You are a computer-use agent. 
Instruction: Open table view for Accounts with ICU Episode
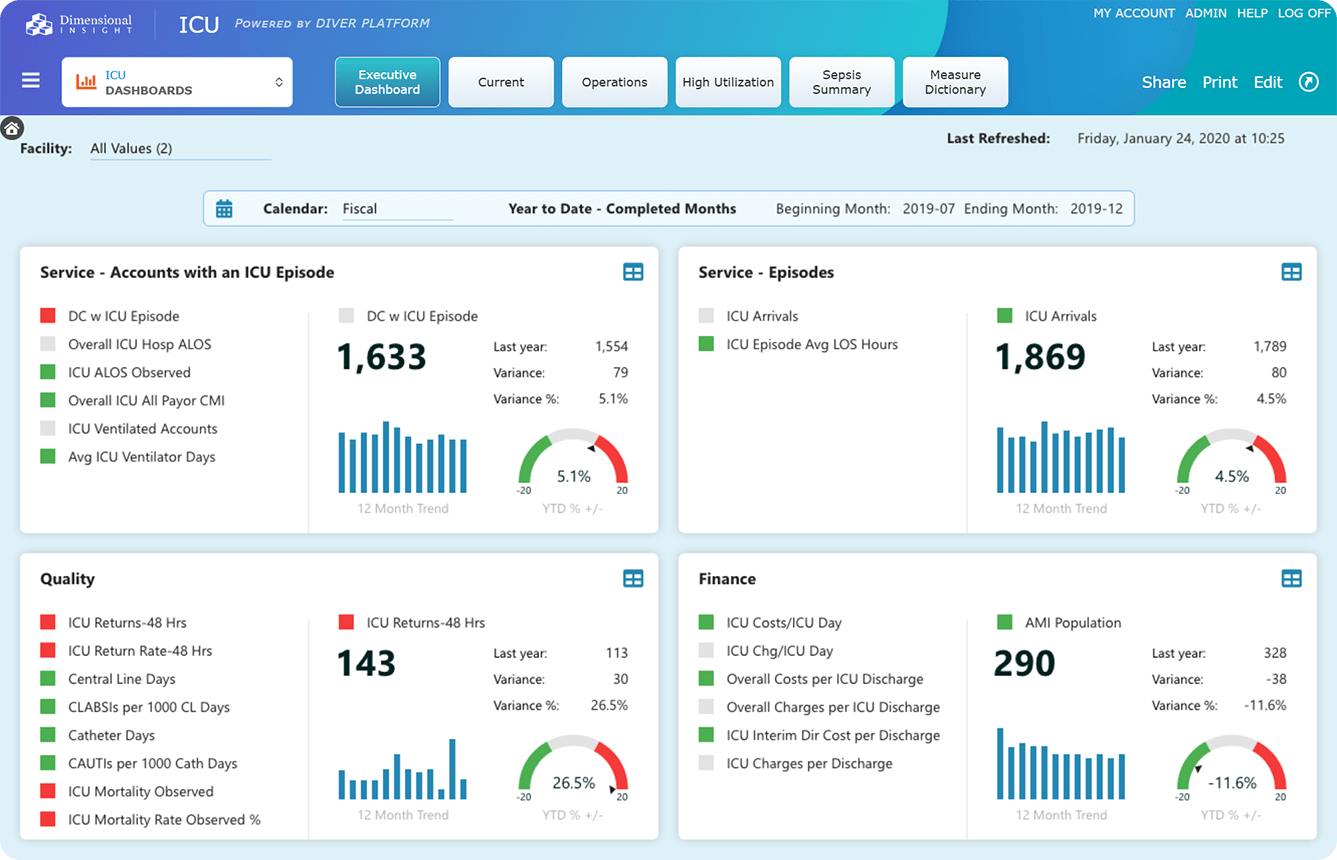coord(633,272)
